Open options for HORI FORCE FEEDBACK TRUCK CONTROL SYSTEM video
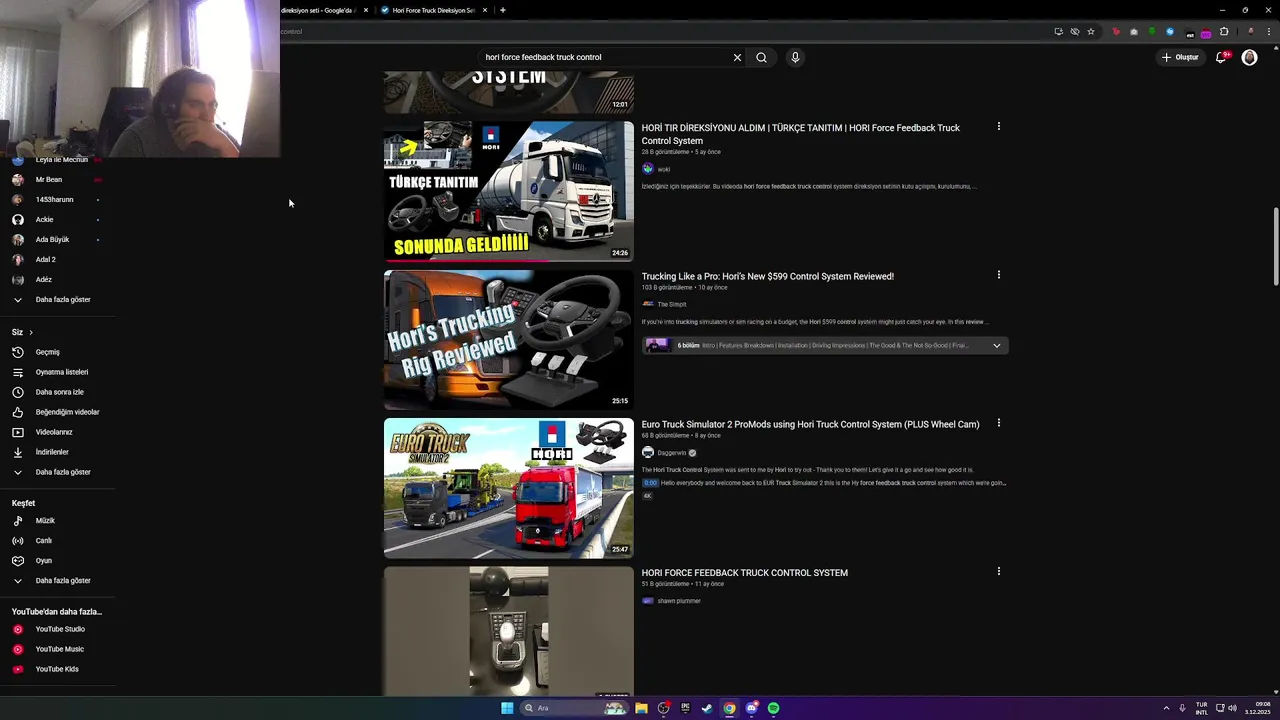The height and width of the screenshot is (720, 1280). (998, 571)
